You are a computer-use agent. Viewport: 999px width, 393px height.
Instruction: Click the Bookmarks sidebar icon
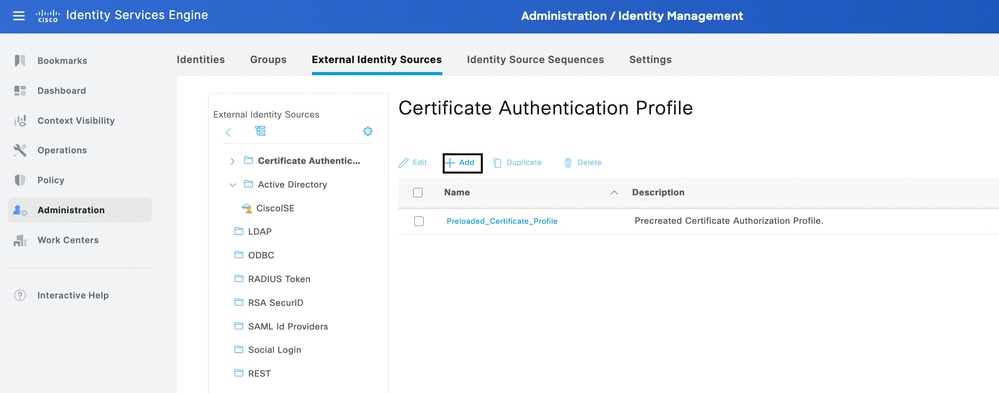pyautogui.click(x=20, y=61)
